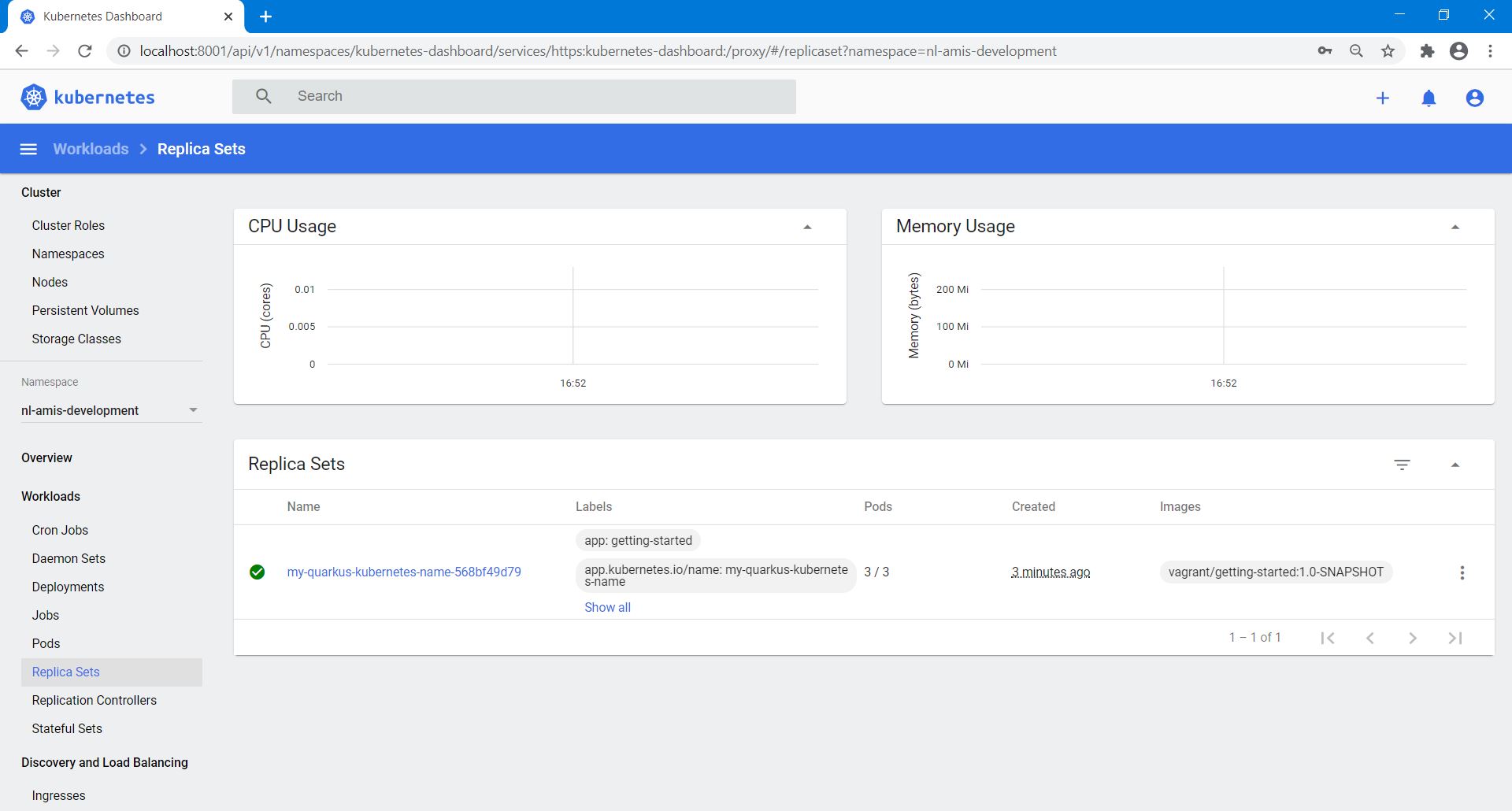The height and width of the screenshot is (811, 1512).
Task: Select Pods in the sidebar
Action: click(46, 643)
